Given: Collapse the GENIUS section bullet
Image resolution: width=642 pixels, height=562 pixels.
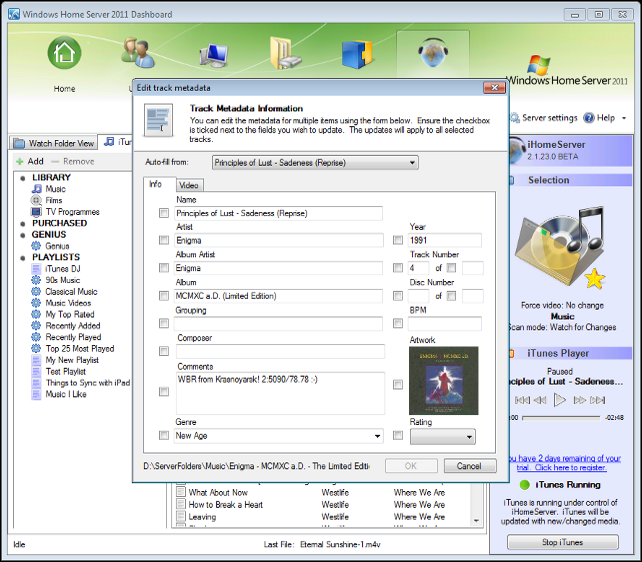Looking at the screenshot, I should click(x=23, y=235).
